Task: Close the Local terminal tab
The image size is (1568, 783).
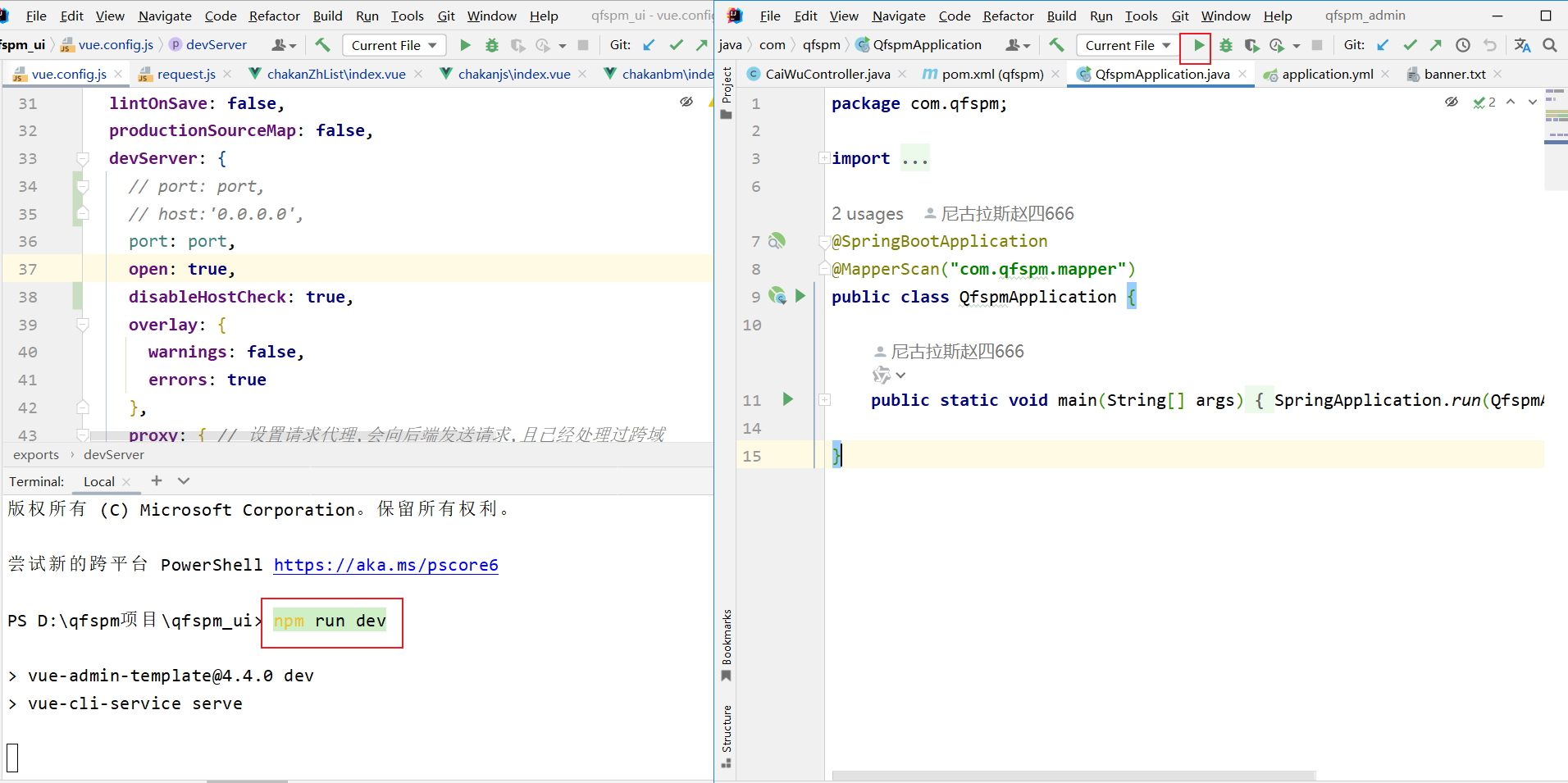Action: point(126,482)
